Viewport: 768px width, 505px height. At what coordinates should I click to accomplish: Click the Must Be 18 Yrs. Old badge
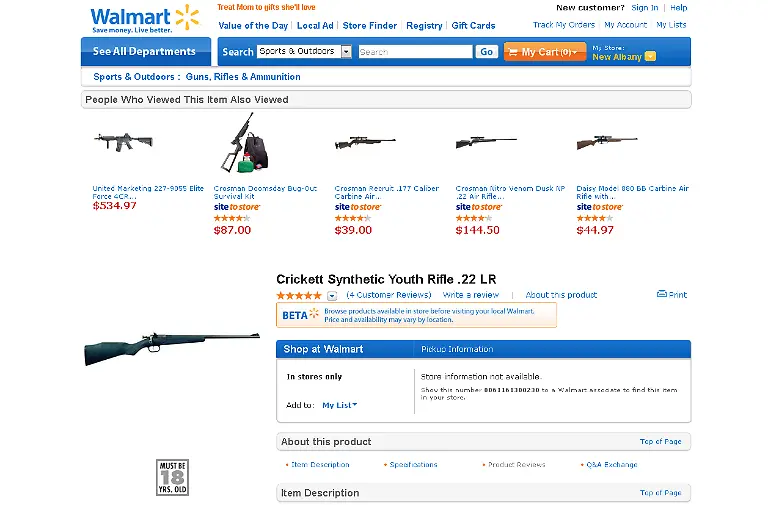tap(171, 477)
